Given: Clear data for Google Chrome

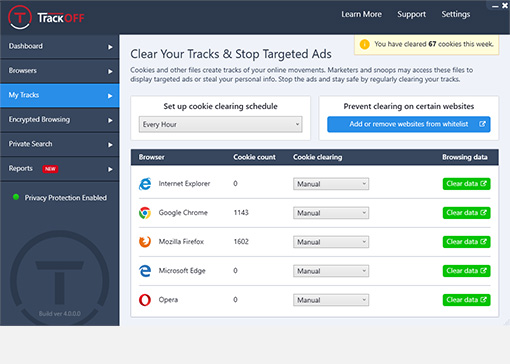Looking at the screenshot, I should coord(466,213).
